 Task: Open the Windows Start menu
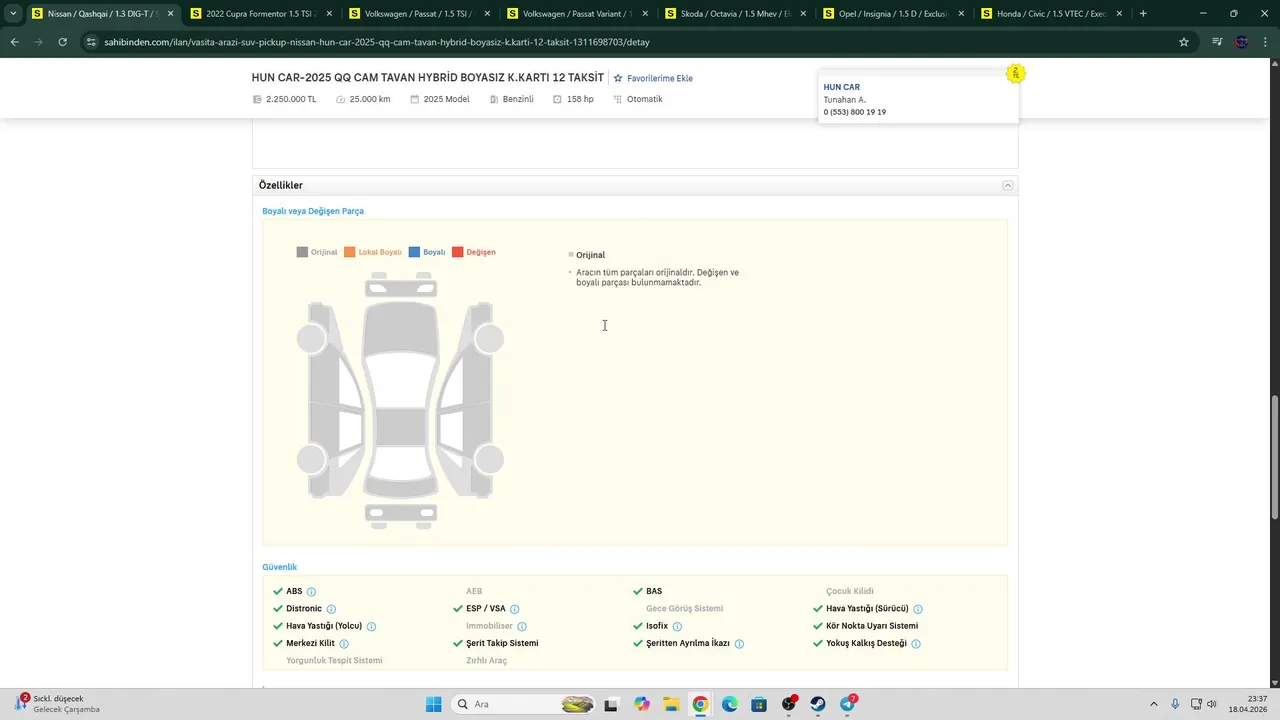pos(433,704)
